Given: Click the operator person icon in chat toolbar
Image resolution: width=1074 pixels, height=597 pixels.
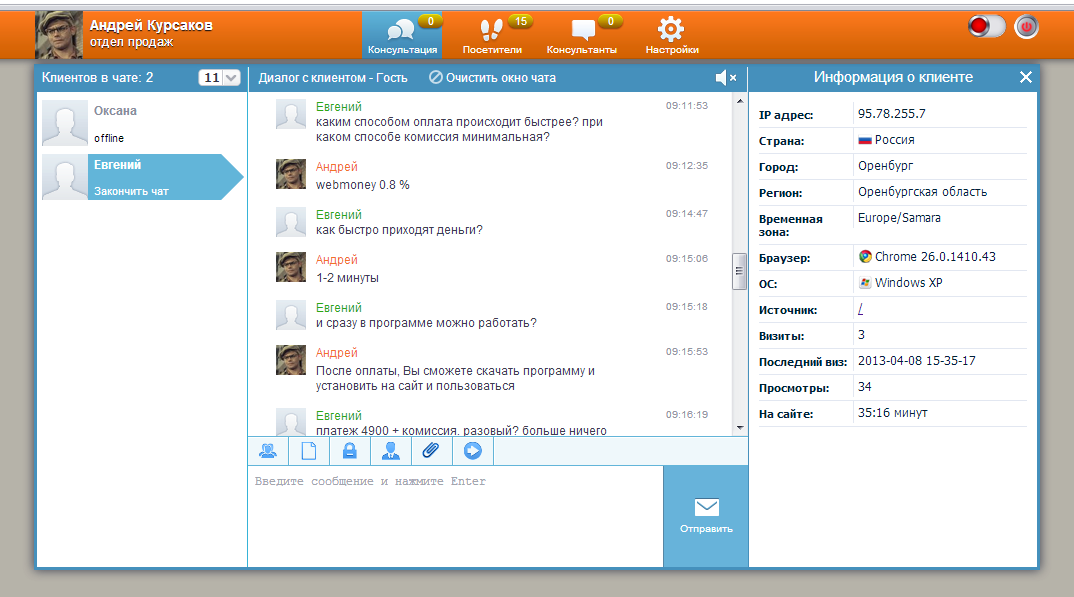Looking at the screenshot, I should pyautogui.click(x=390, y=451).
